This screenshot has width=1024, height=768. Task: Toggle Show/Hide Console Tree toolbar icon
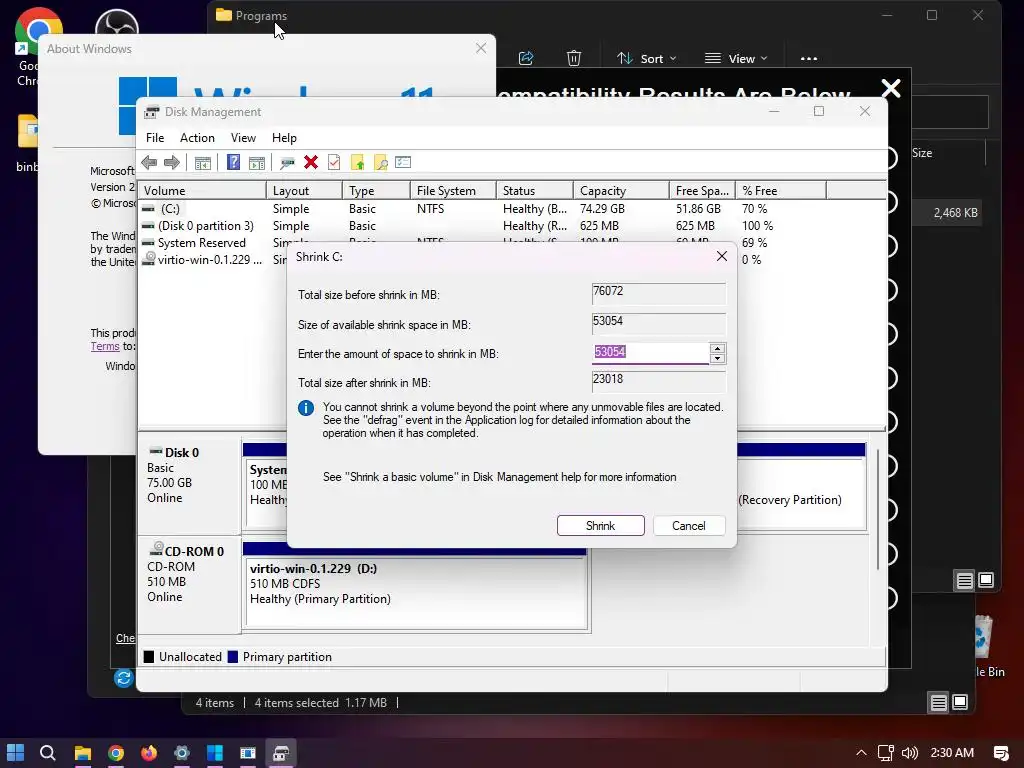pos(202,163)
